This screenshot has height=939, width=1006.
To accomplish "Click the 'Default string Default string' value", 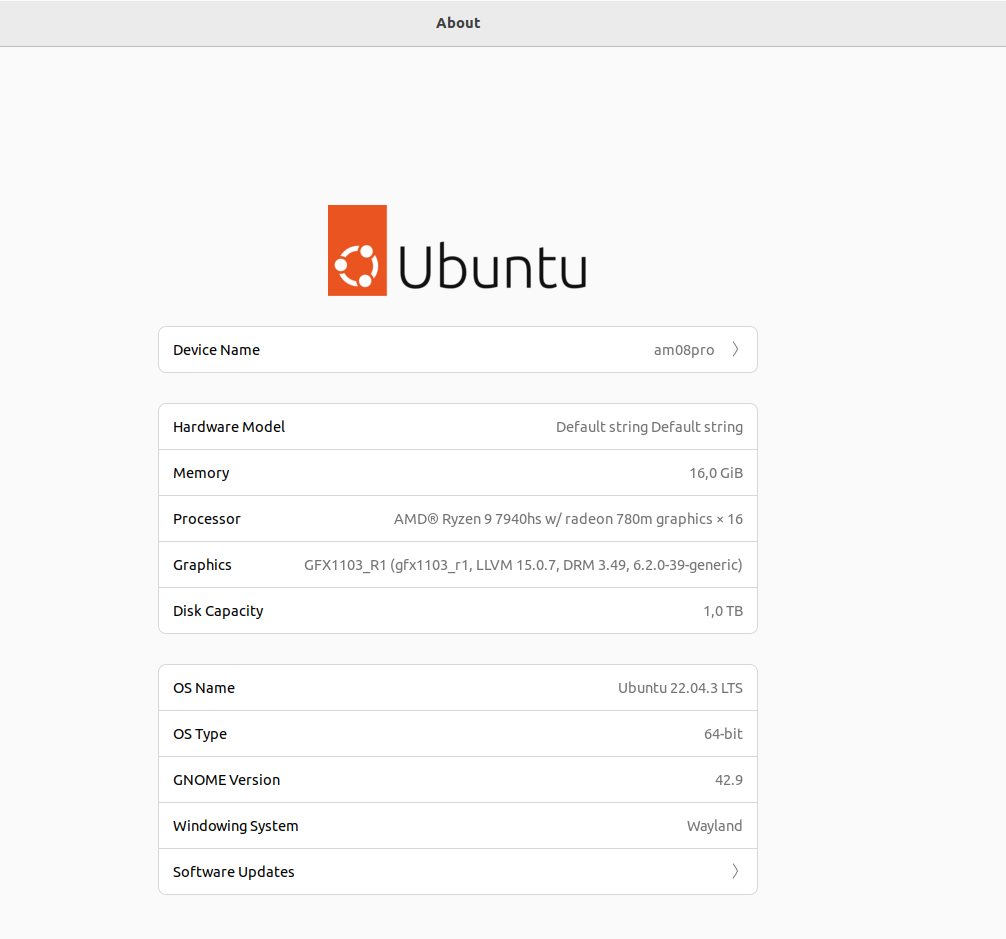I will pos(649,427).
